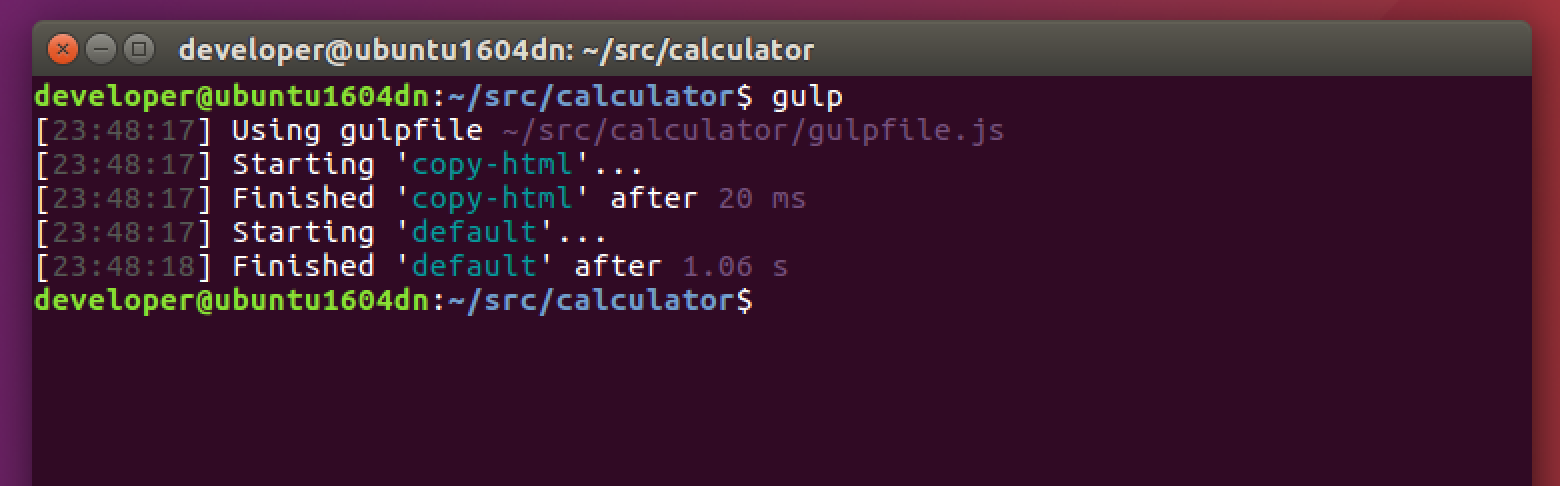Viewport: 1560px width, 486px height.
Task: Click after the last prompt's dollar sign
Action: (764, 300)
